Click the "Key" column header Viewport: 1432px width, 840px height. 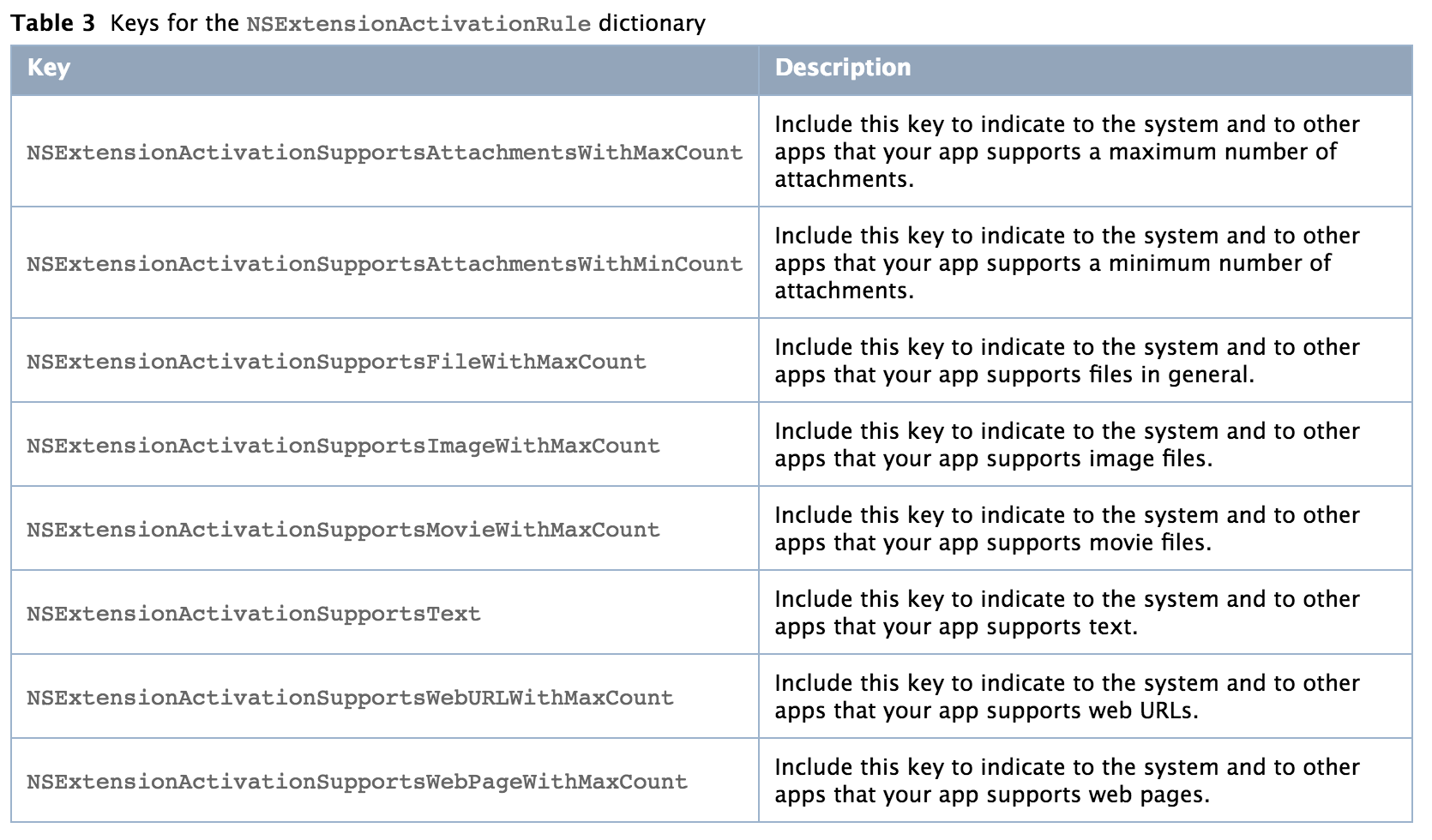[x=49, y=68]
